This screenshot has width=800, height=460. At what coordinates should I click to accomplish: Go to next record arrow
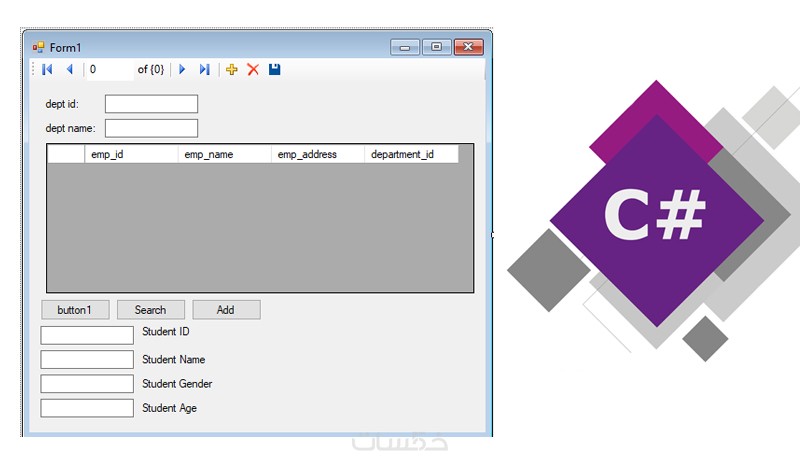click(x=182, y=69)
